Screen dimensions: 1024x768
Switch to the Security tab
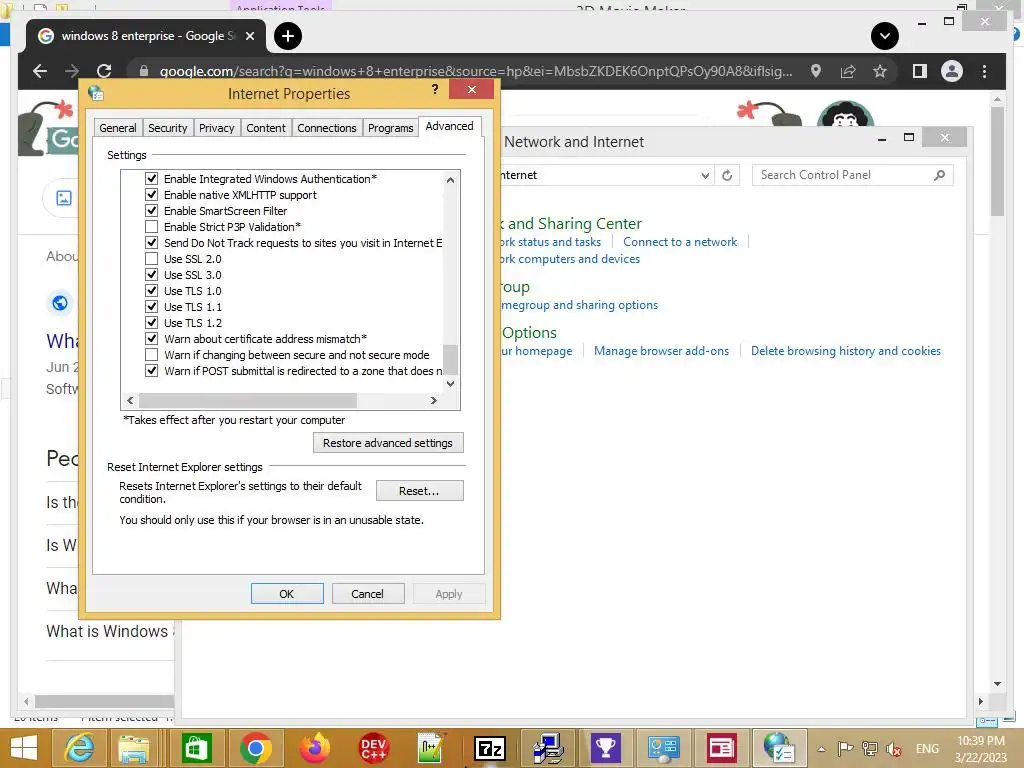[167, 128]
